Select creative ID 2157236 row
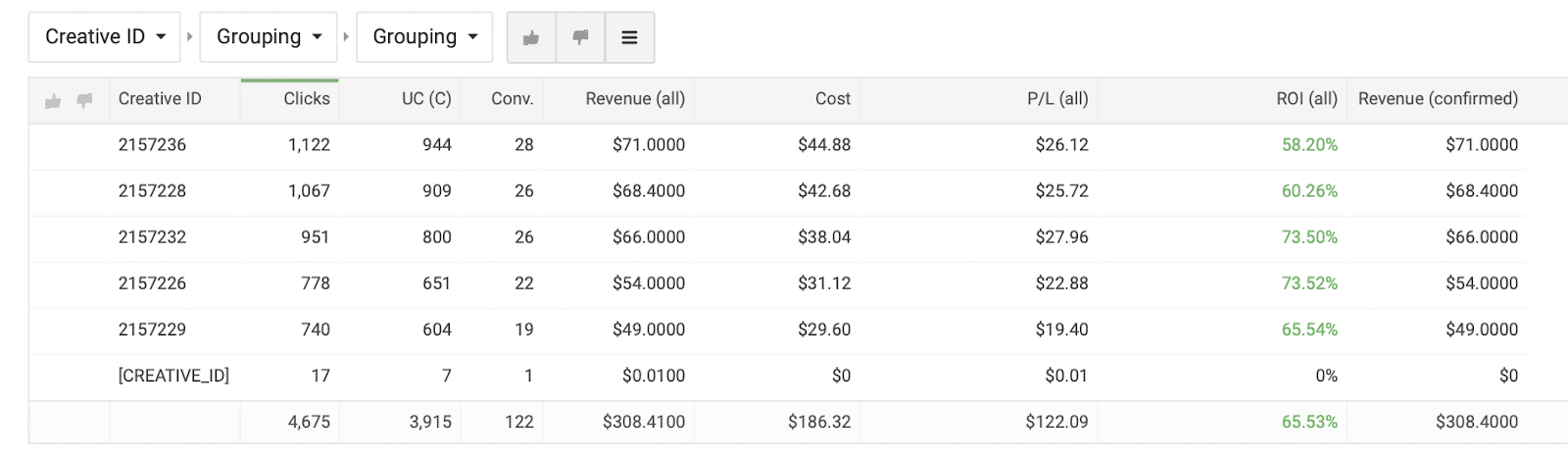1568x460 pixels. (777, 145)
